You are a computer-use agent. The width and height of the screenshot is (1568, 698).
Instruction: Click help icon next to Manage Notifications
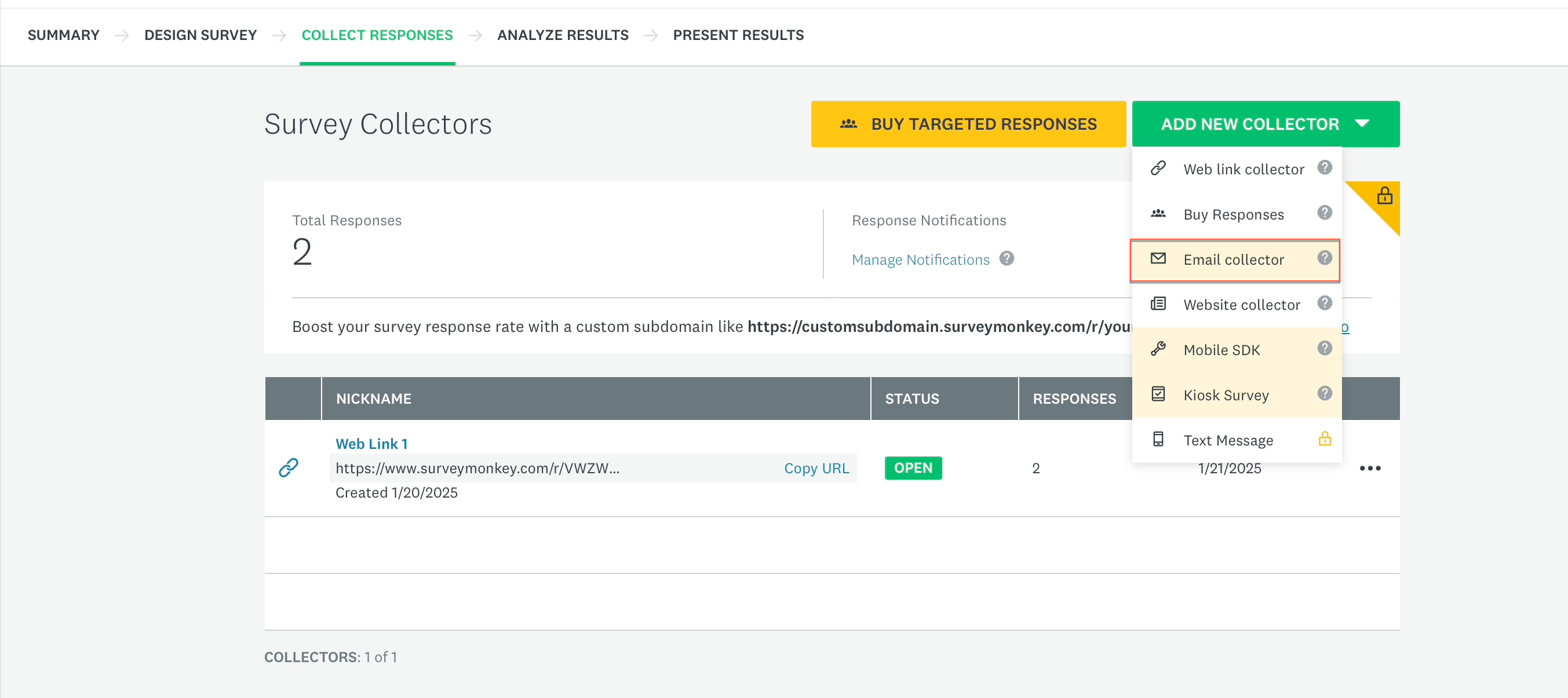click(1007, 258)
